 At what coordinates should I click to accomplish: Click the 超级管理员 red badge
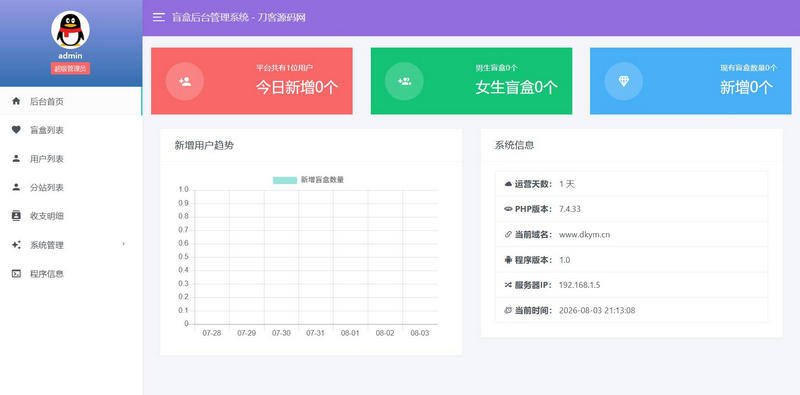[x=70, y=68]
